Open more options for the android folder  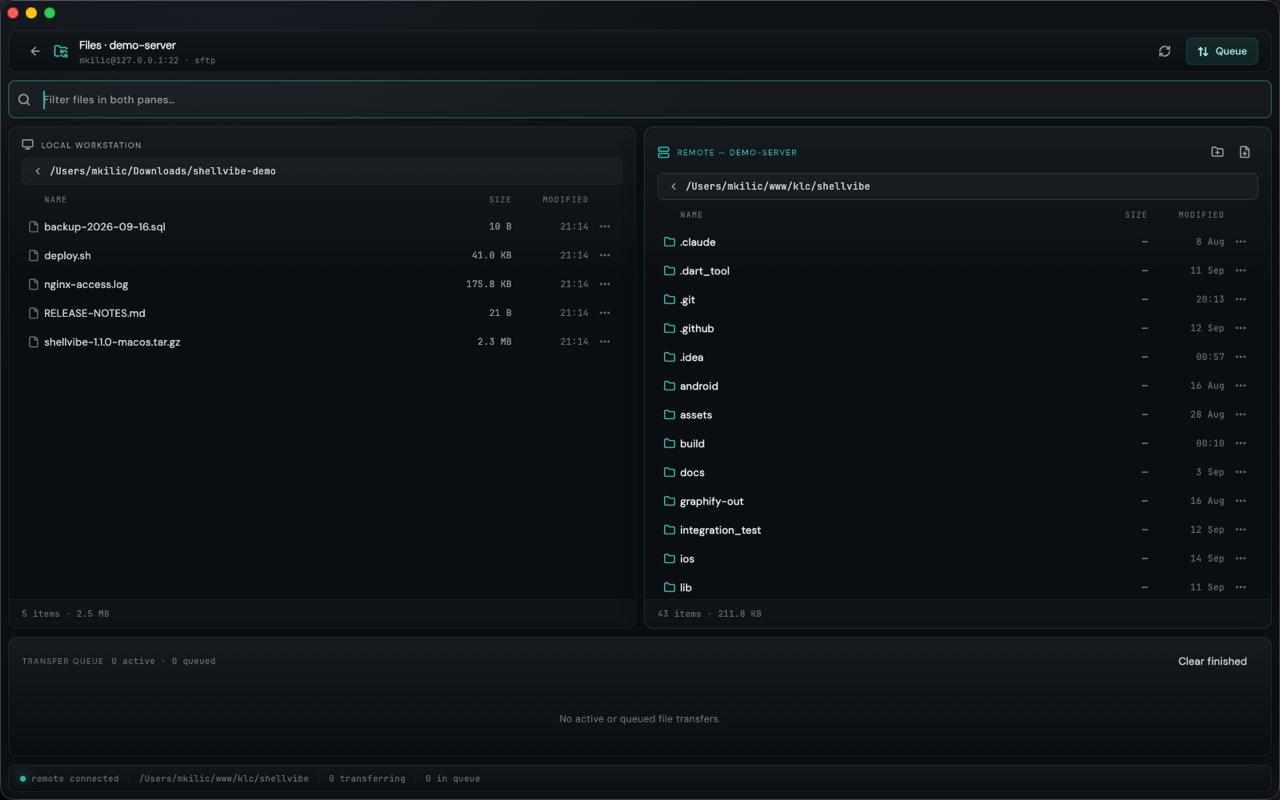(1241, 386)
